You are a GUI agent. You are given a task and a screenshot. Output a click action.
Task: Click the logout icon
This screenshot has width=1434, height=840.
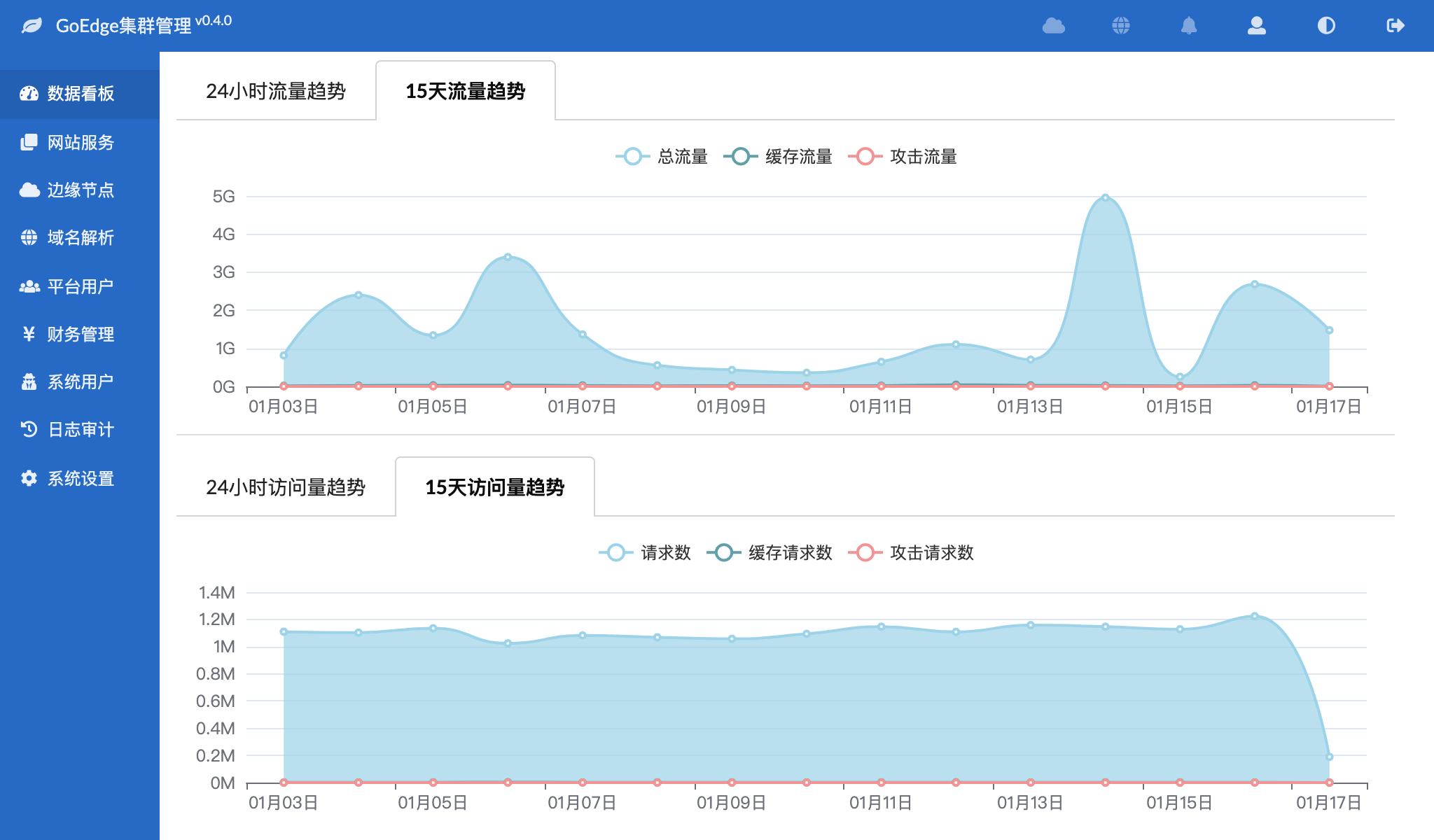[1395, 25]
